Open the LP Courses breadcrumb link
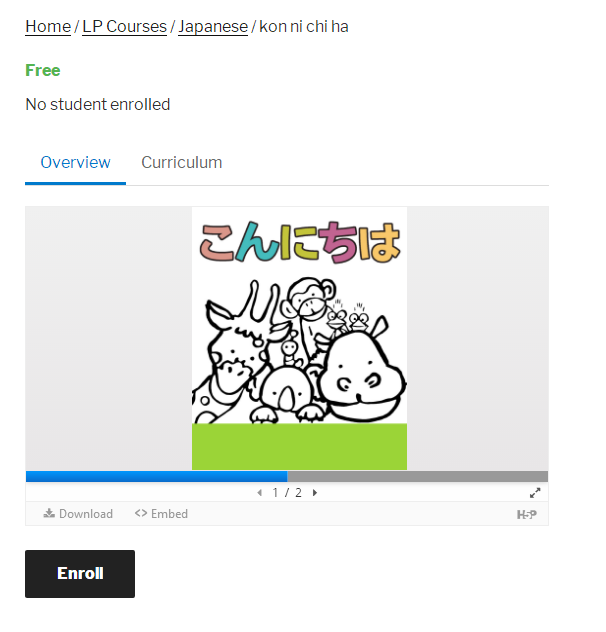Viewport: 606px width, 632px height. 124,27
